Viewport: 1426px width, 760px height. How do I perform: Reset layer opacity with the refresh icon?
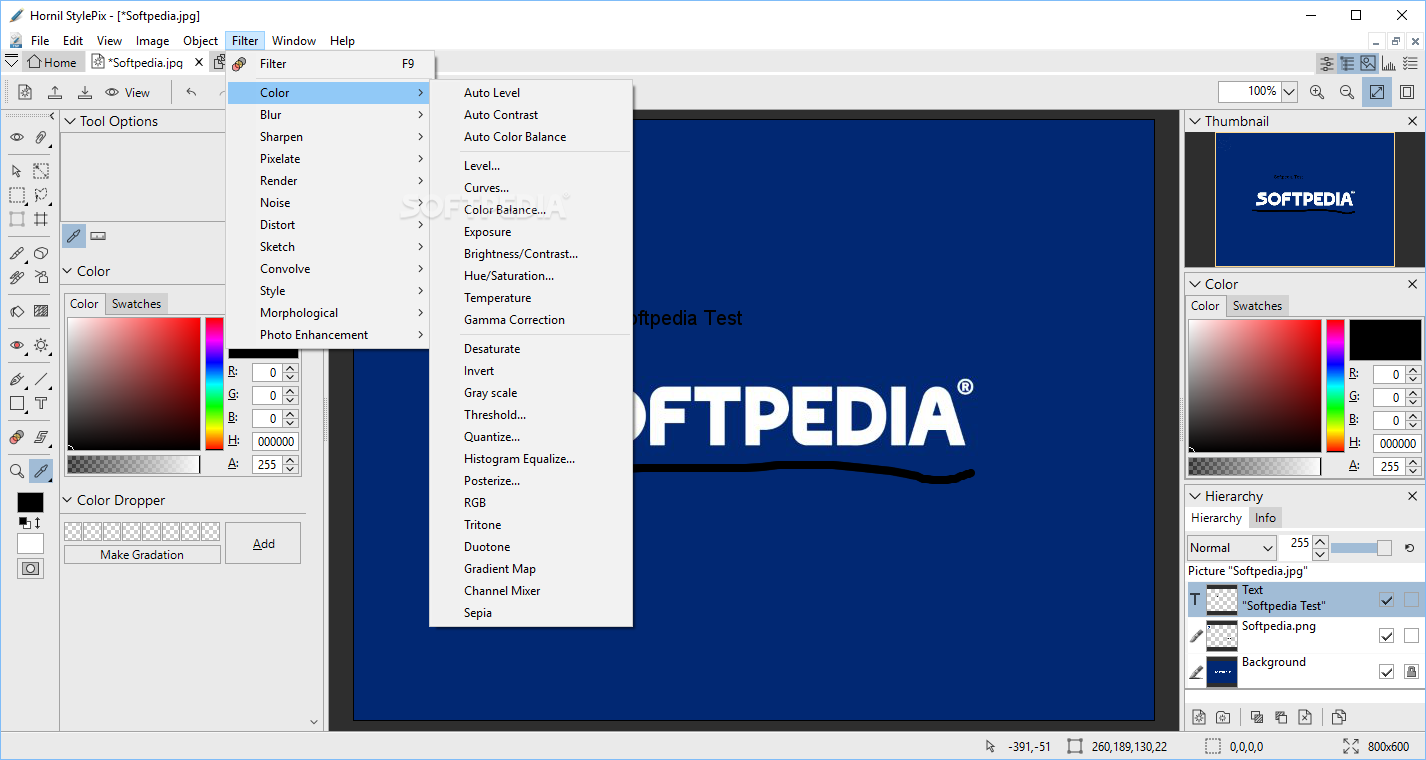pyautogui.click(x=1409, y=548)
